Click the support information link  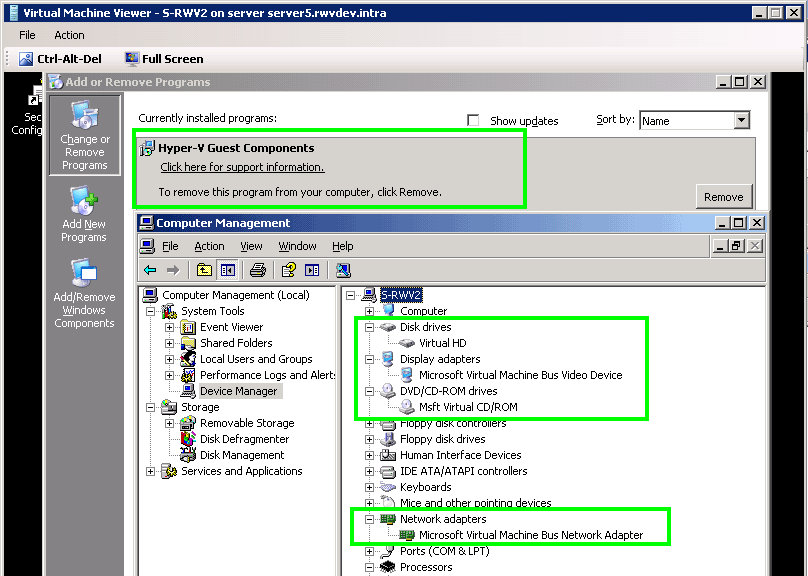pyautogui.click(x=242, y=167)
